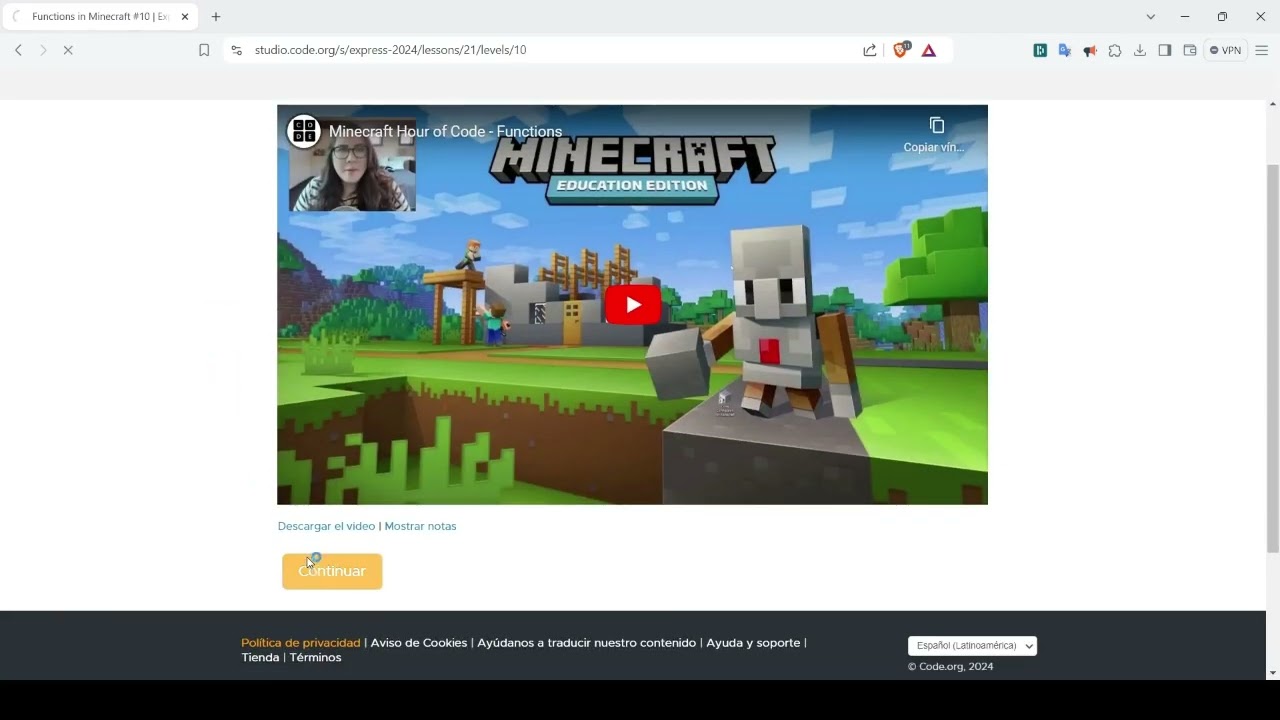This screenshot has height=720, width=1280.
Task: Open the browser hamburger main menu
Action: point(1262,50)
